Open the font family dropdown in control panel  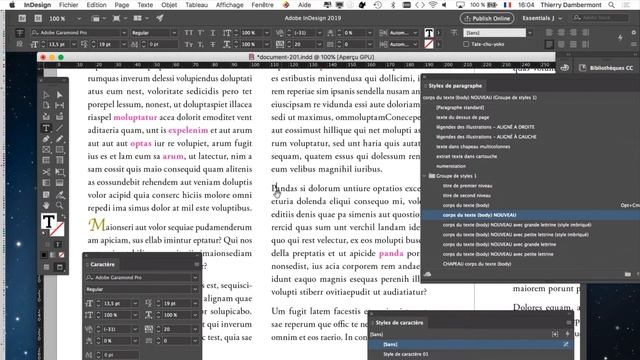(x=124, y=33)
